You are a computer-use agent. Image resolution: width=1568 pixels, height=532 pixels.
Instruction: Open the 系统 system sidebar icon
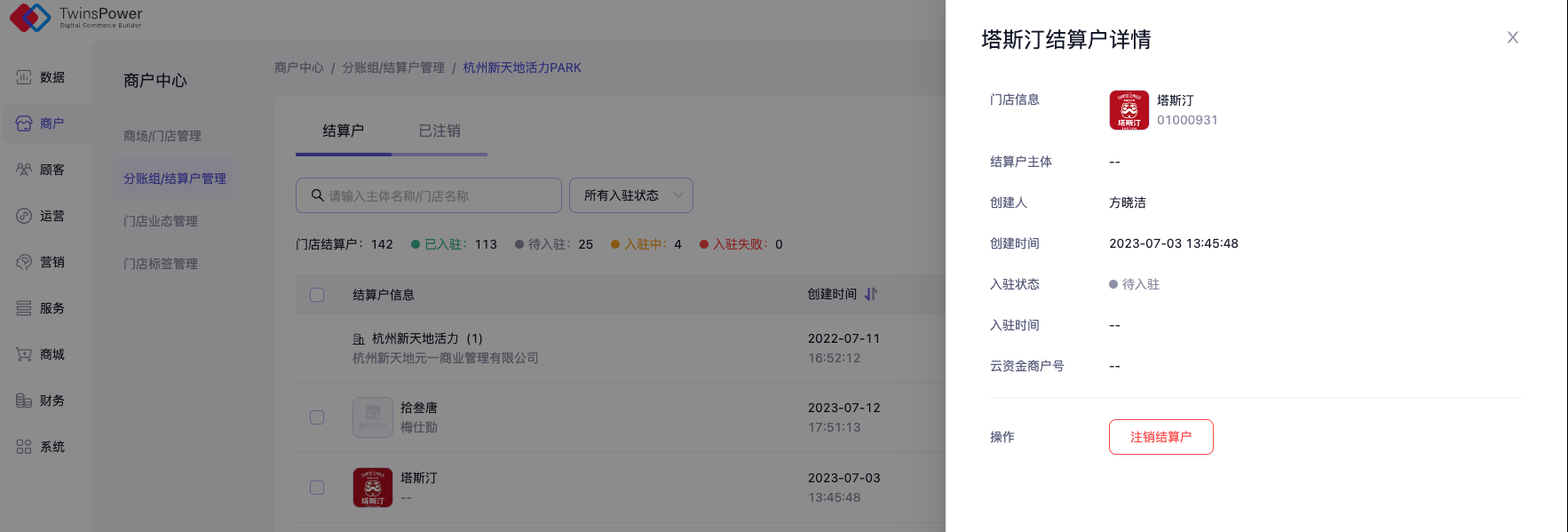coord(24,447)
